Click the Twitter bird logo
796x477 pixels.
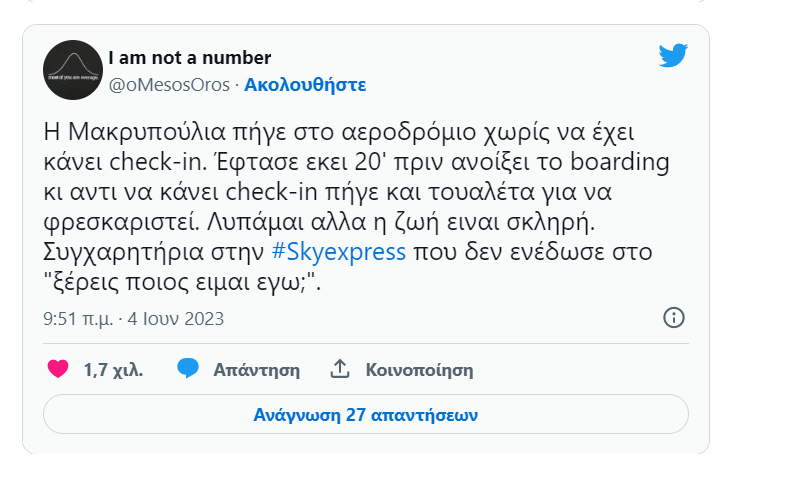pyautogui.click(x=673, y=56)
